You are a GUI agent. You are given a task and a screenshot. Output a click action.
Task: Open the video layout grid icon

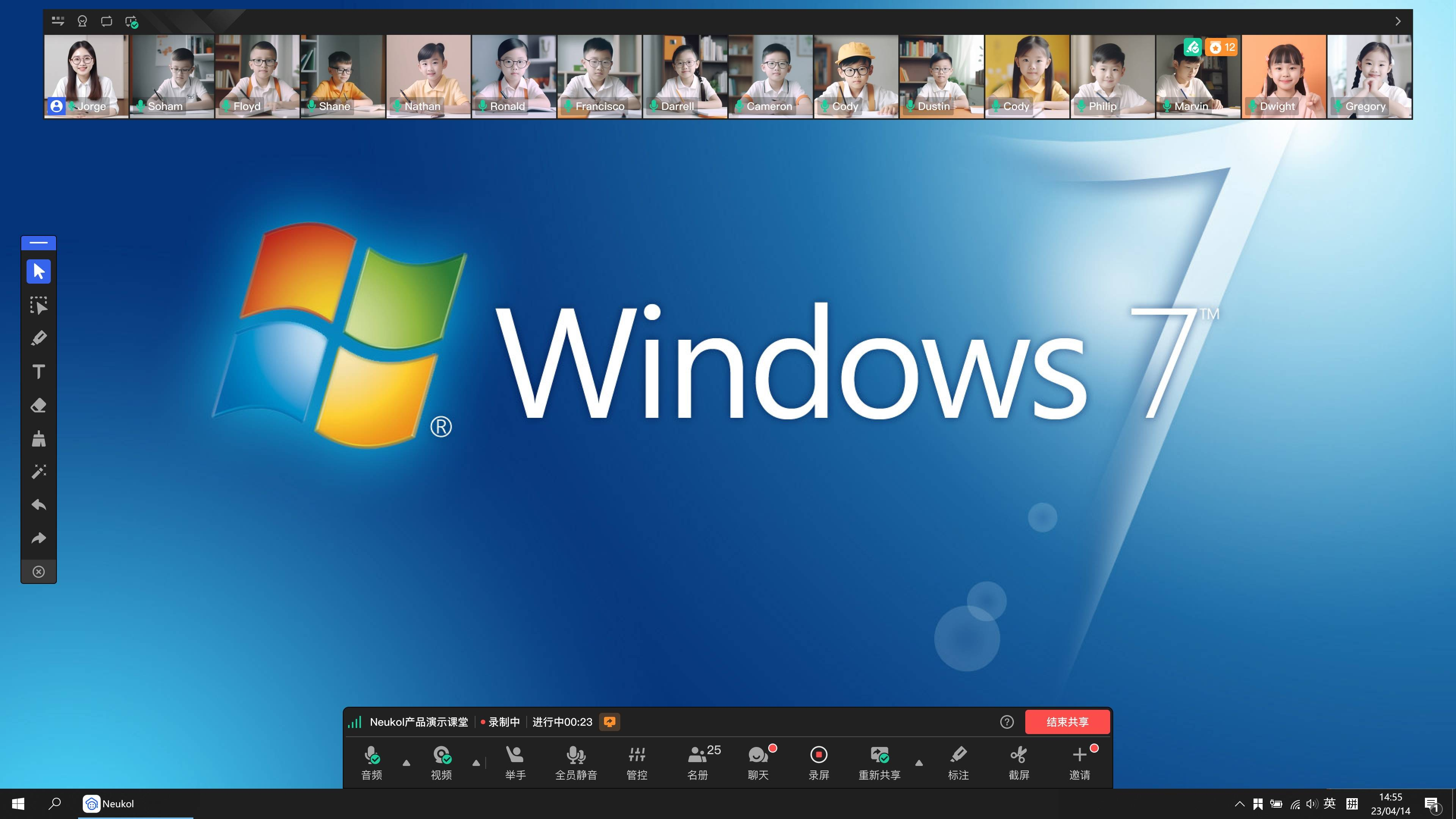(58, 22)
